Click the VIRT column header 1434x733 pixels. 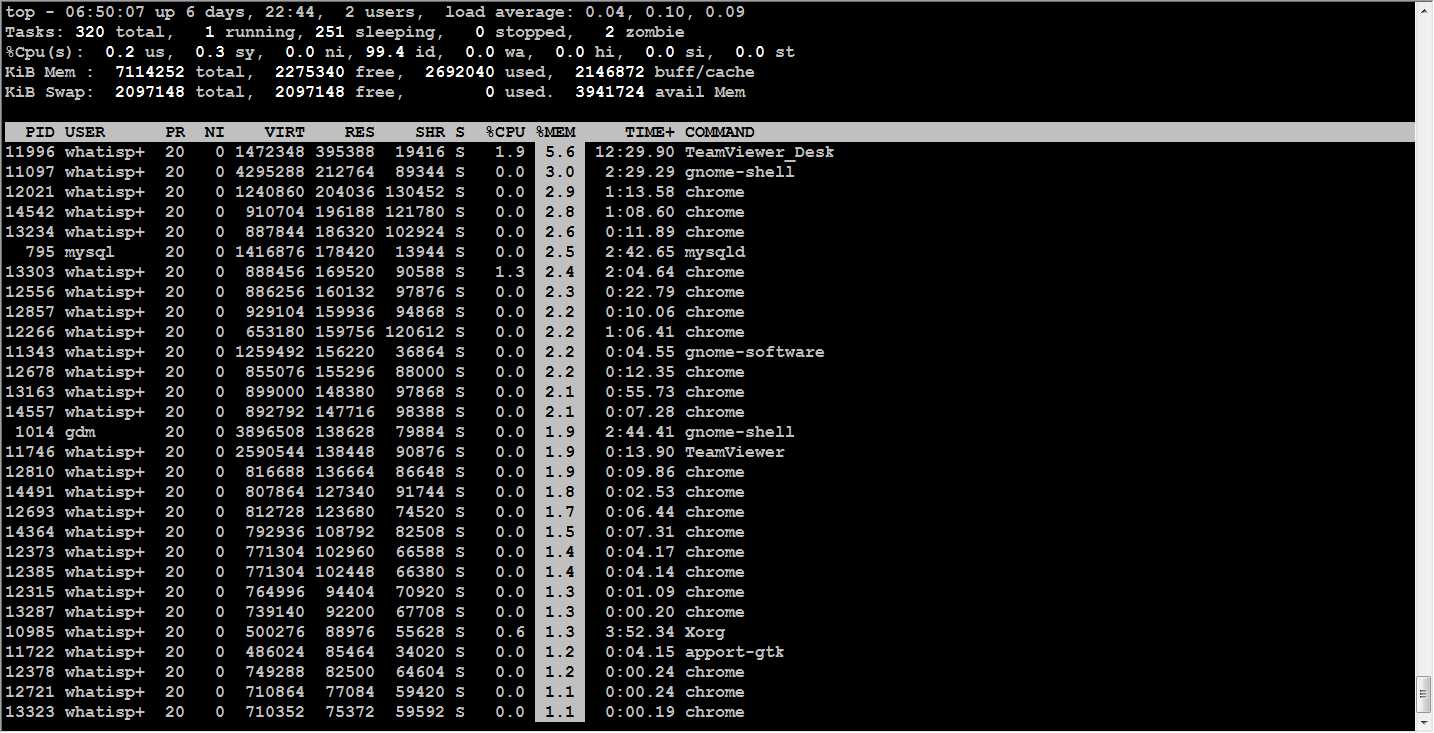[x=285, y=132]
